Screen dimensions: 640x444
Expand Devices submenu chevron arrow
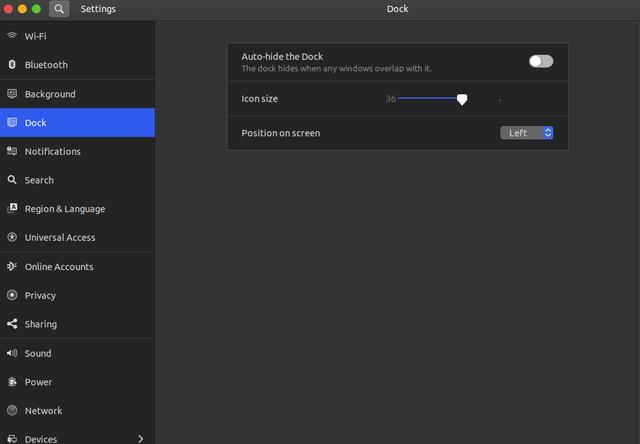pos(141,439)
